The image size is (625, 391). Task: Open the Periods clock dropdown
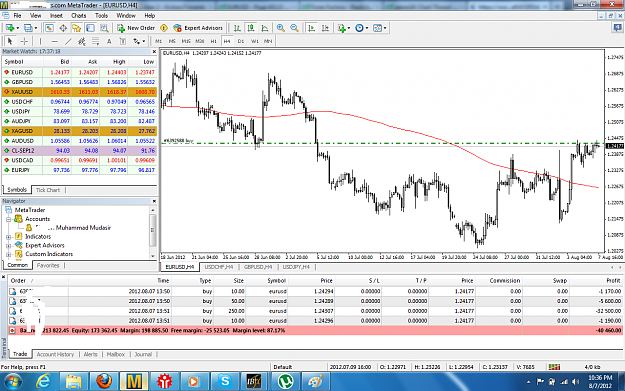click(362, 28)
